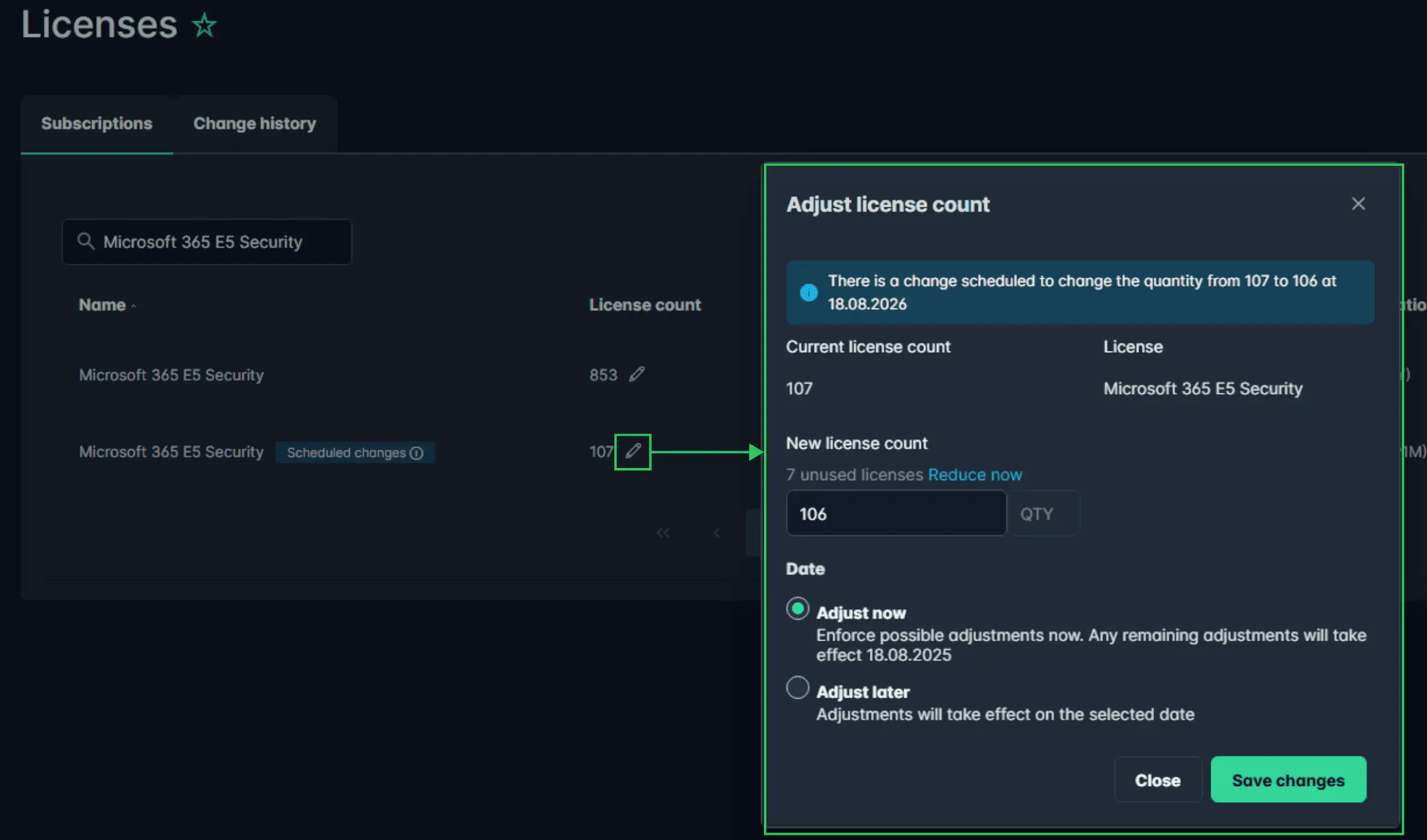Screen dimensions: 1427x840
Task: Click the Close button in the panel
Action: pos(1157,779)
